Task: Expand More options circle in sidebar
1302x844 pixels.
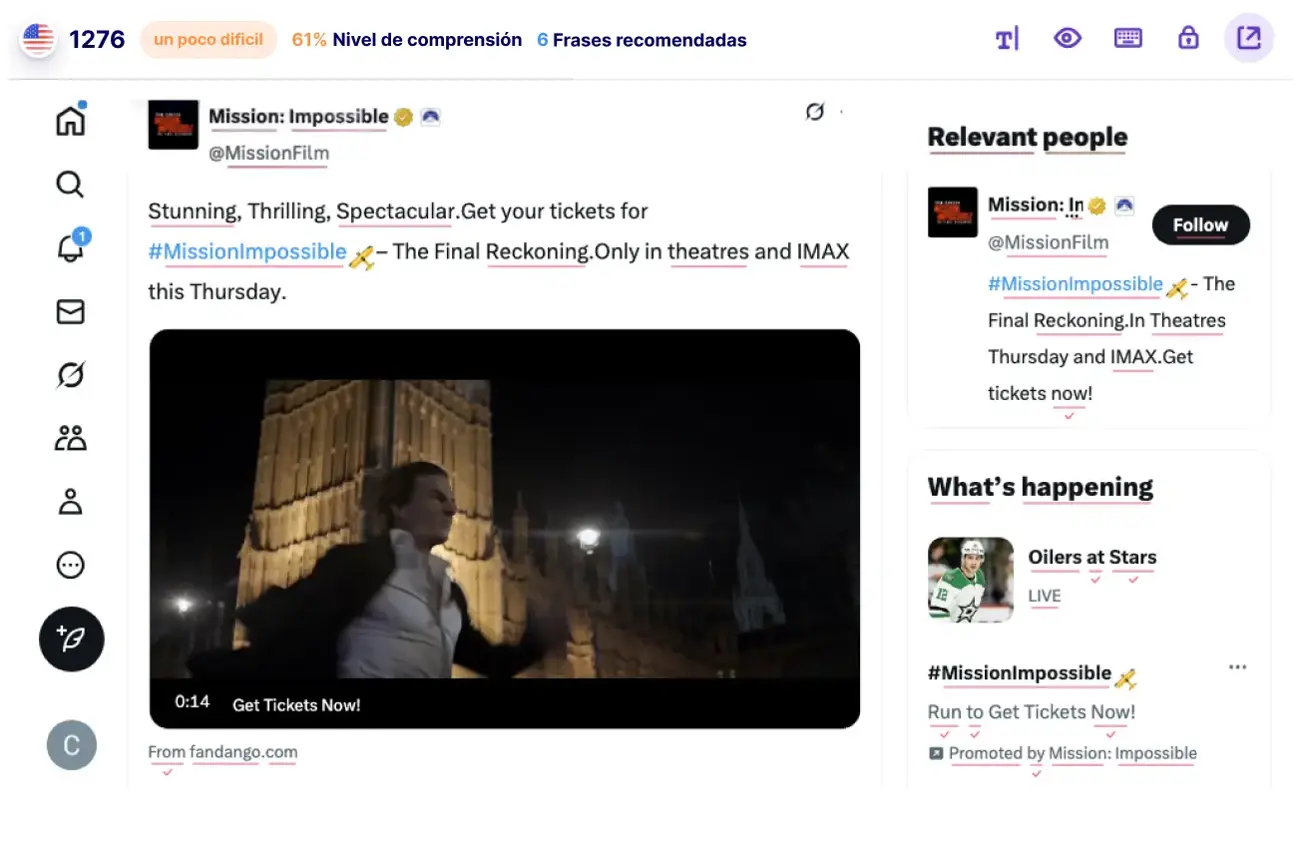Action: 70,565
